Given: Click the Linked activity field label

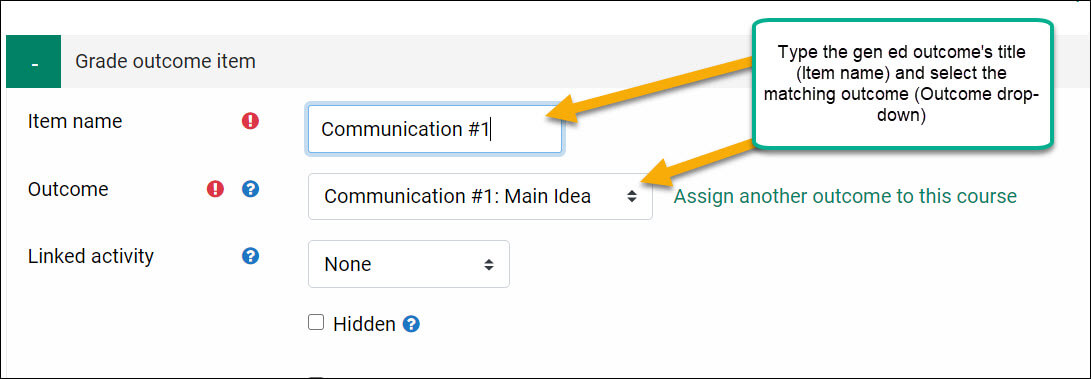Looking at the screenshot, I should point(90,257).
